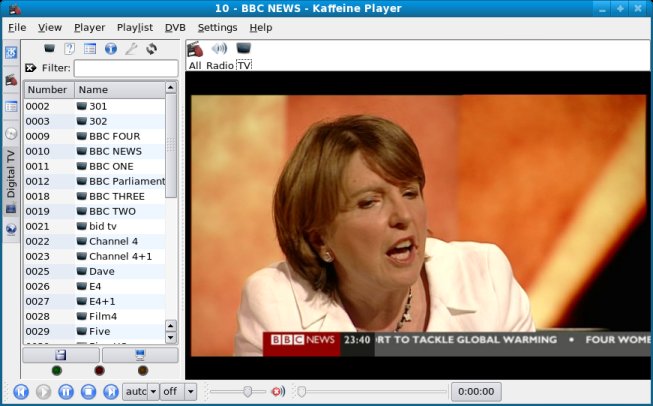Stop playback
Screen dimensions: 653x406
click(x=88, y=391)
